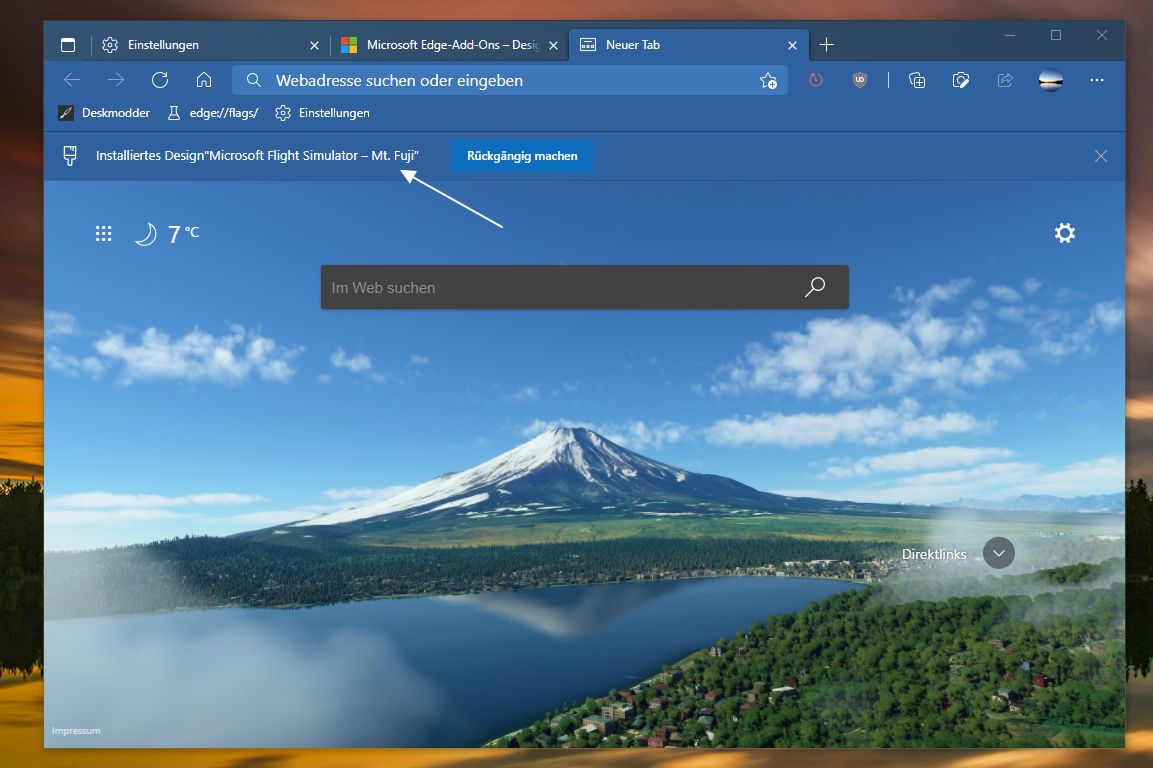Click the Rückgängig machen button
This screenshot has height=768, width=1153.
(x=522, y=156)
